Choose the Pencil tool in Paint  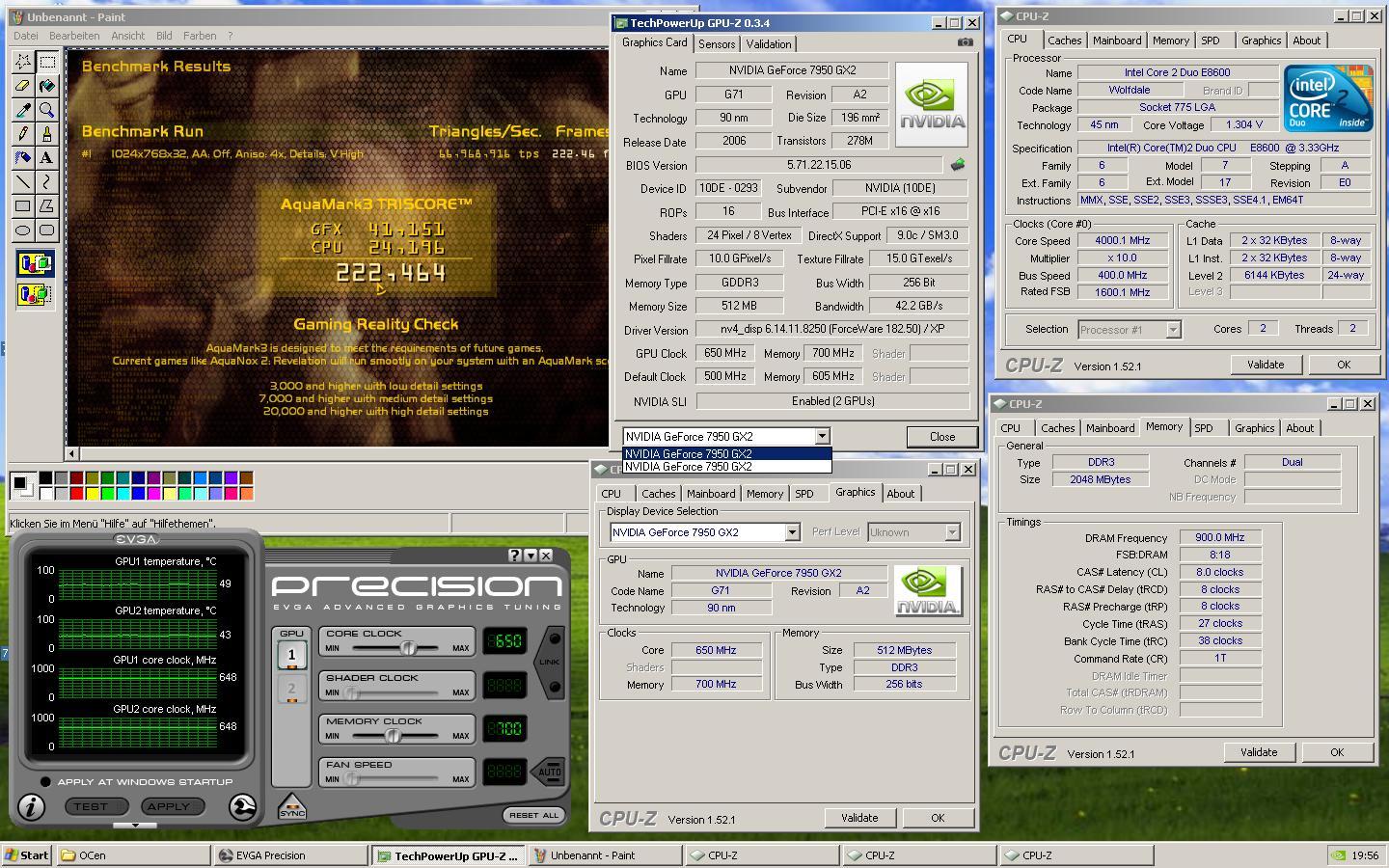tap(22, 134)
